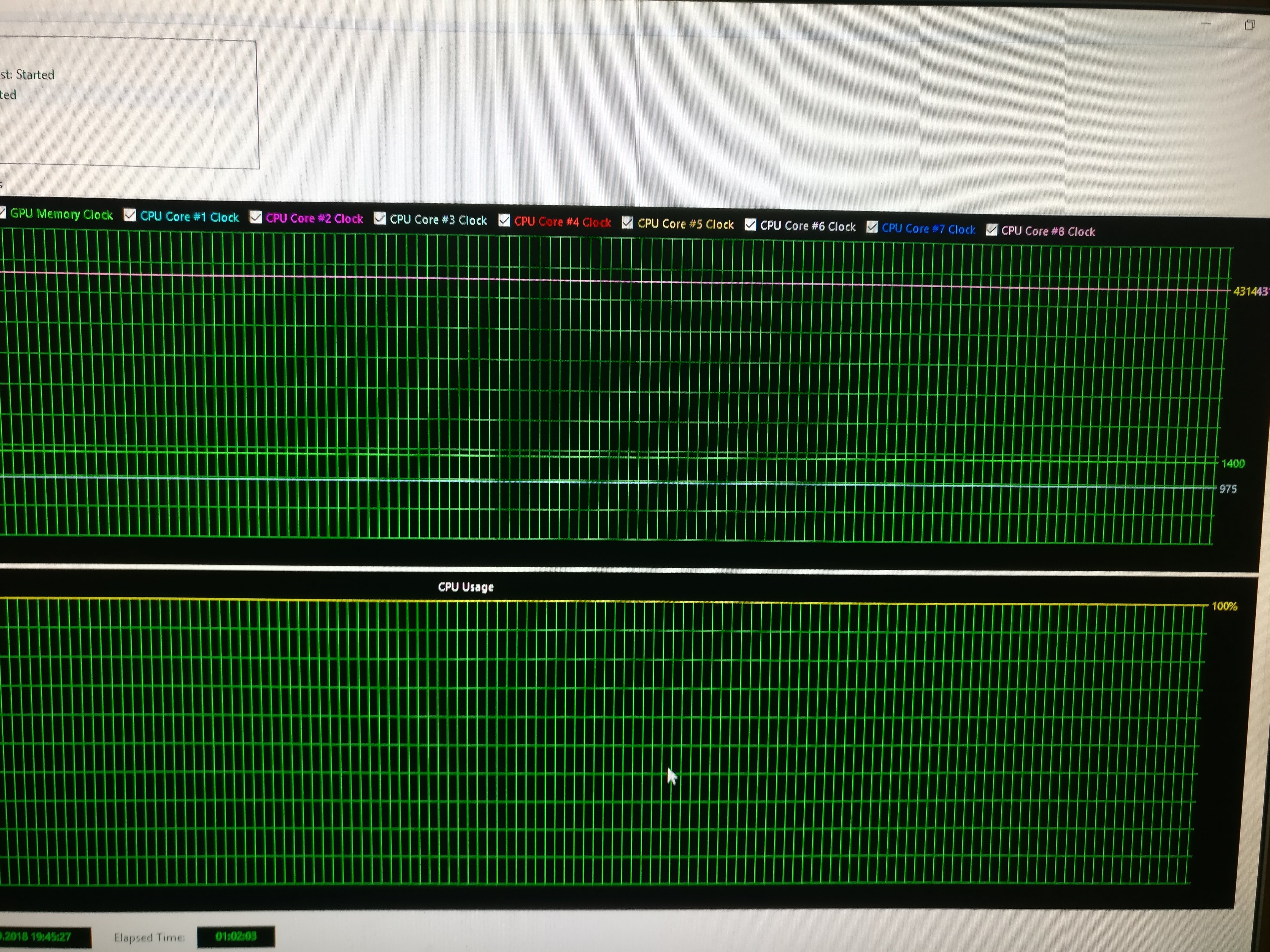Click the Elapsed Time counter display
Image resolution: width=1270 pixels, height=952 pixels.
pos(236,936)
